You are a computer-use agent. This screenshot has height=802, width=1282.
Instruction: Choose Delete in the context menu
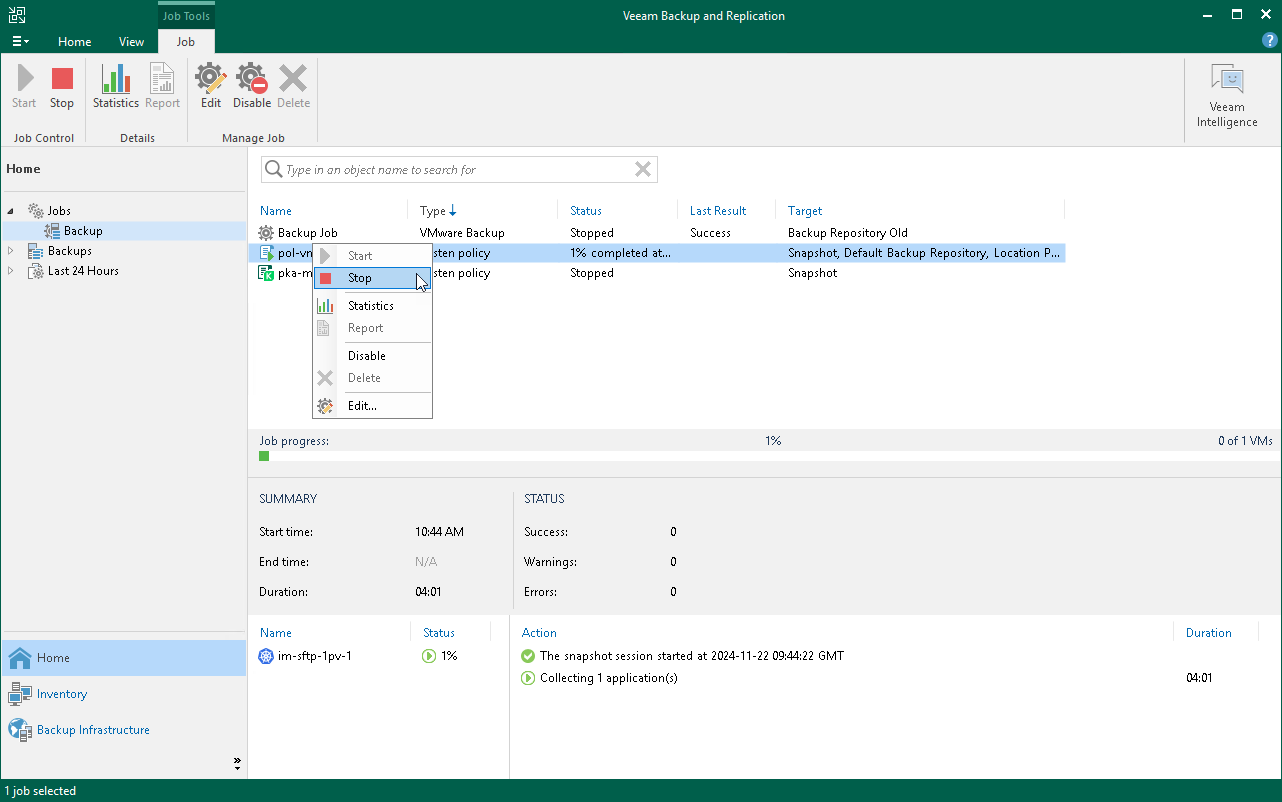(372, 378)
